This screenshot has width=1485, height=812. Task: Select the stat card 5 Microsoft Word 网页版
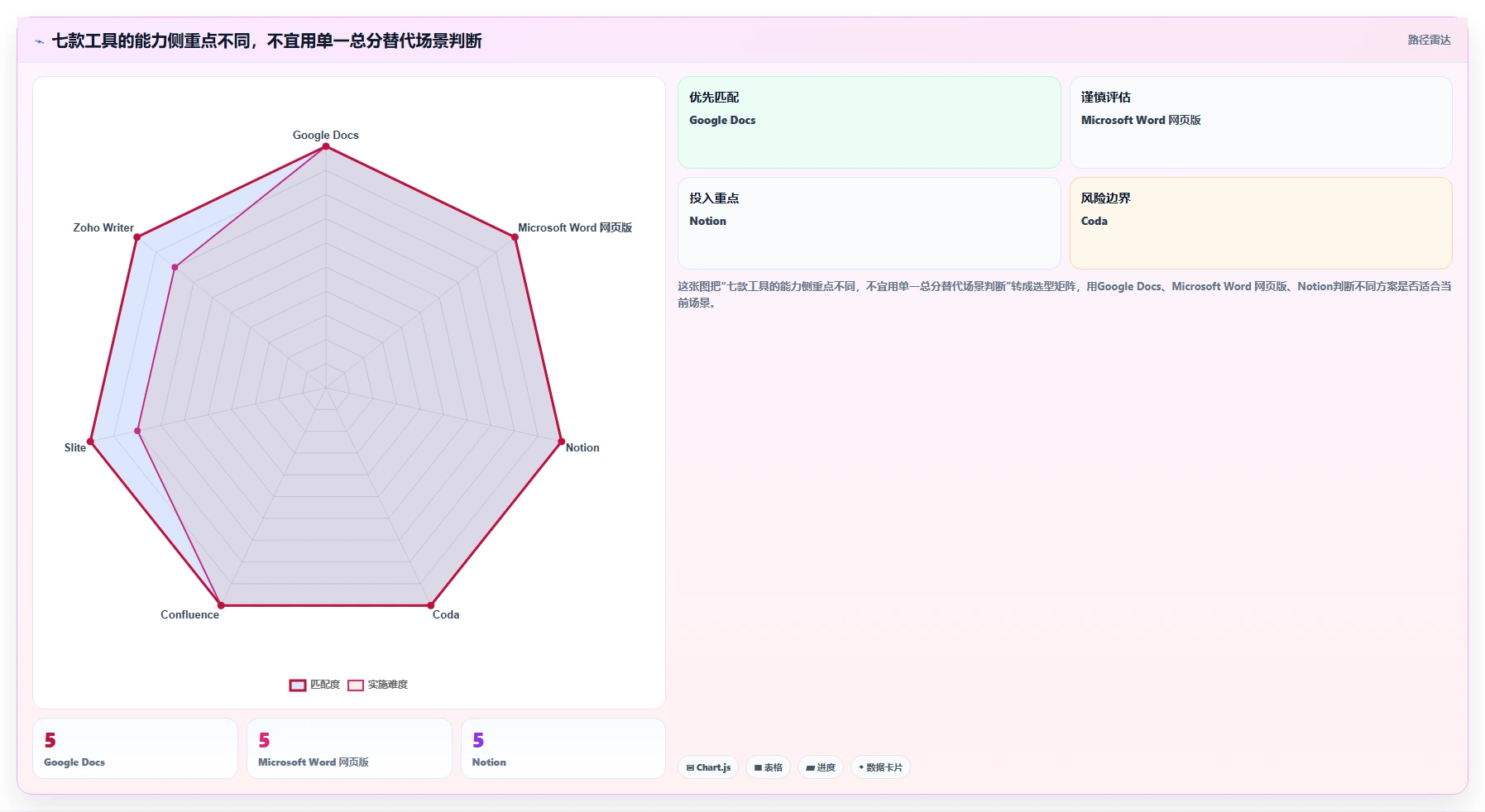[x=349, y=748]
